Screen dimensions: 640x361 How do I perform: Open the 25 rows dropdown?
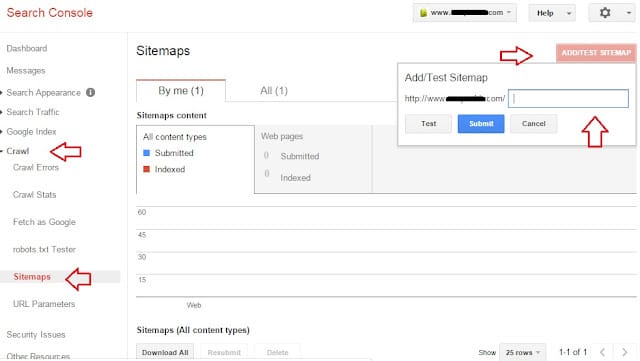click(522, 352)
